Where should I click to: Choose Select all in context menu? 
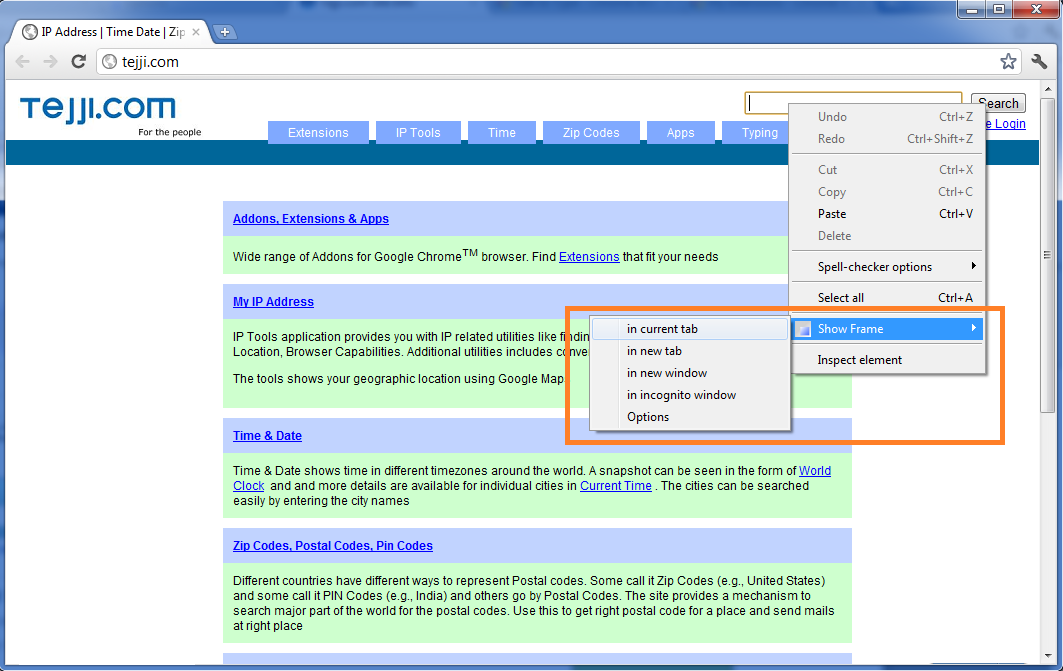[887, 298]
